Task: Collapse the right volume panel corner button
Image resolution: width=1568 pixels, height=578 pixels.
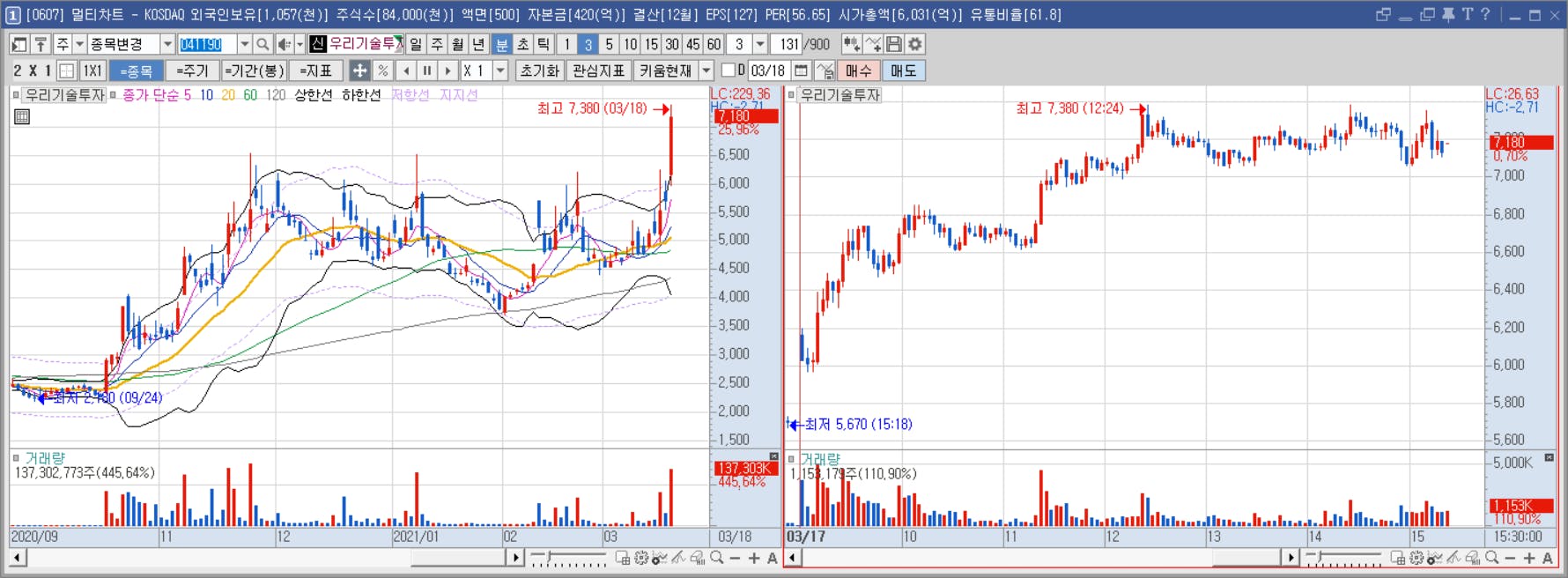Action: point(1550,457)
